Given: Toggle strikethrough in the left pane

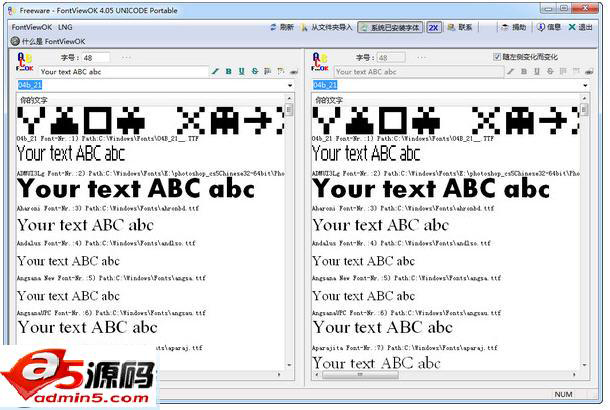Looking at the screenshot, I should (x=255, y=71).
